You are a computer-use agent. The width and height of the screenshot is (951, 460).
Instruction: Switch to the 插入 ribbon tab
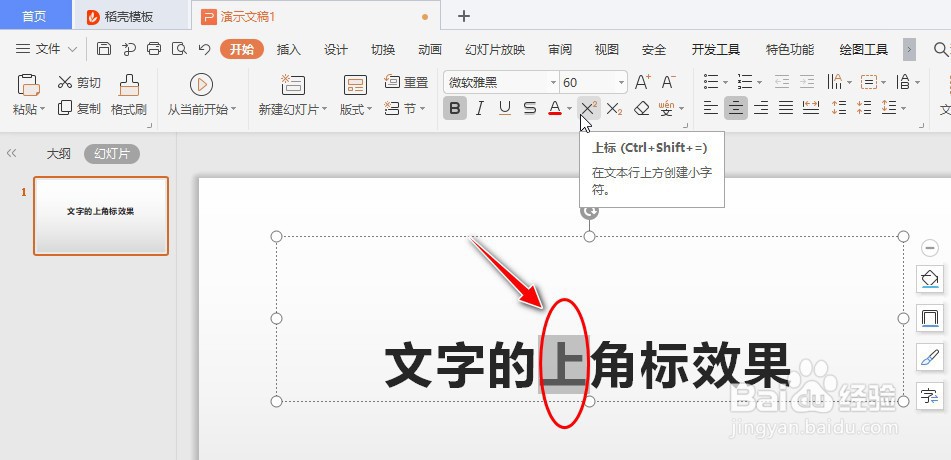(289, 49)
